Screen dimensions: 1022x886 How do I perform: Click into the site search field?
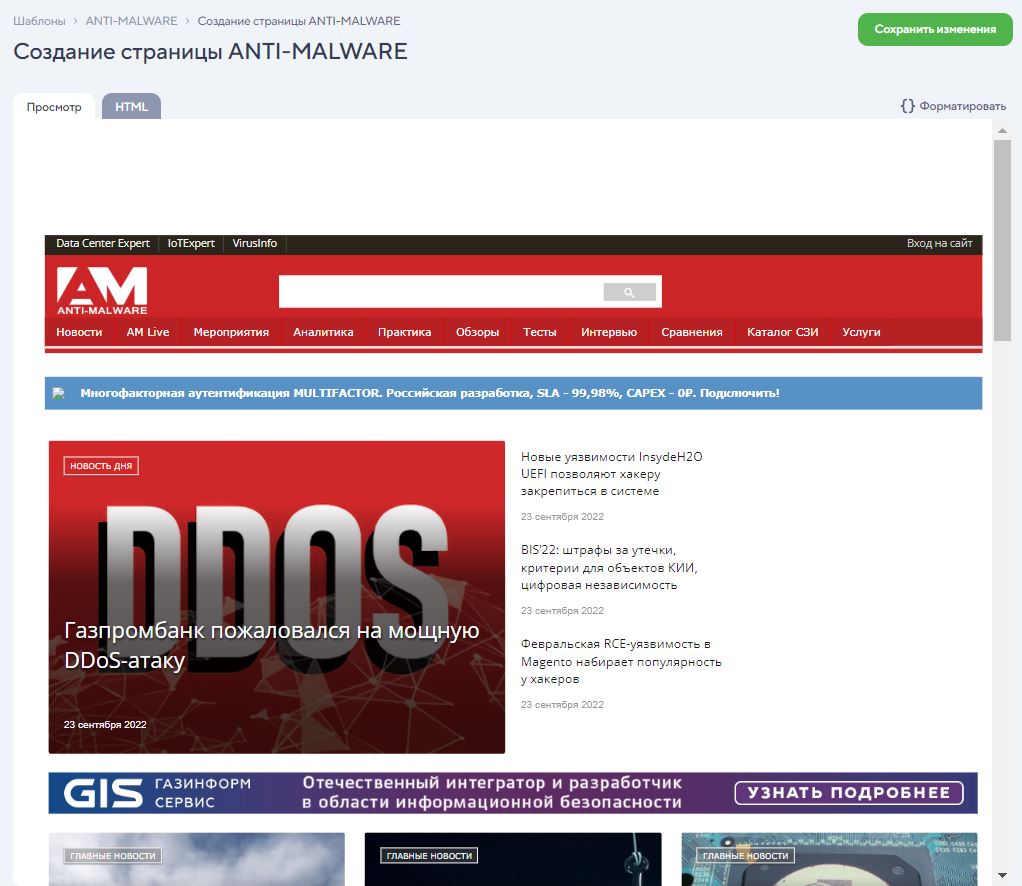pos(441,291)
